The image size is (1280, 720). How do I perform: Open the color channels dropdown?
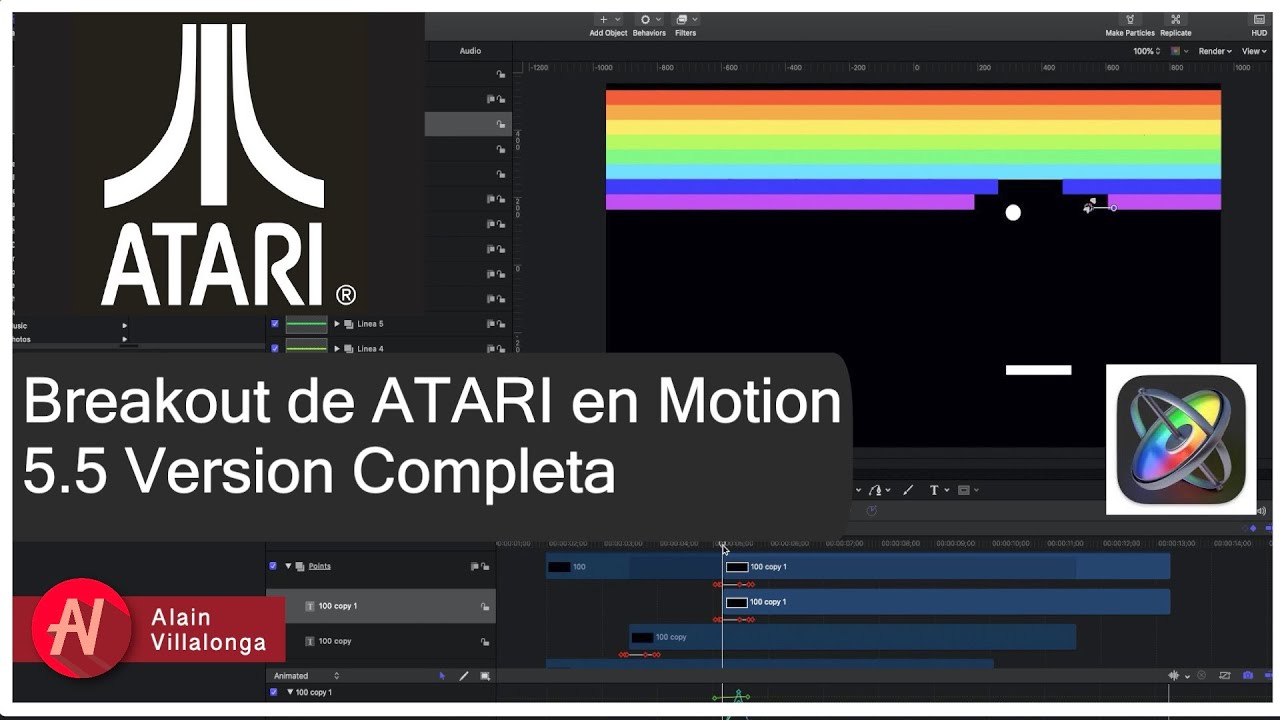(1180, 51)
